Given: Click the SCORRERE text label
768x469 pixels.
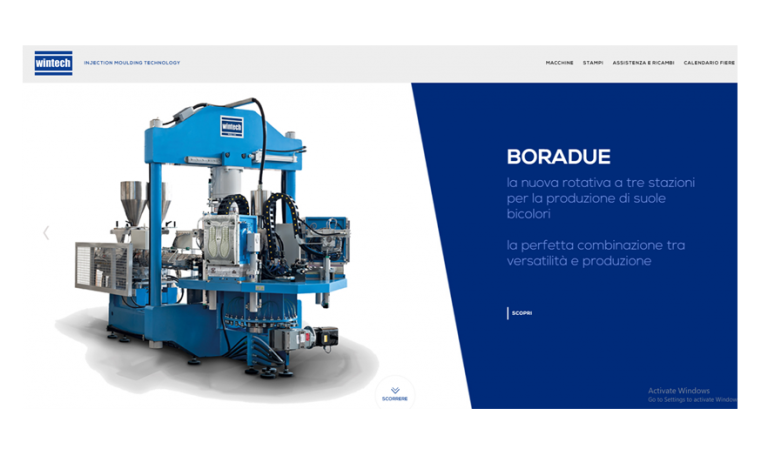Looking at the screenshot, I should click(395, 399).
